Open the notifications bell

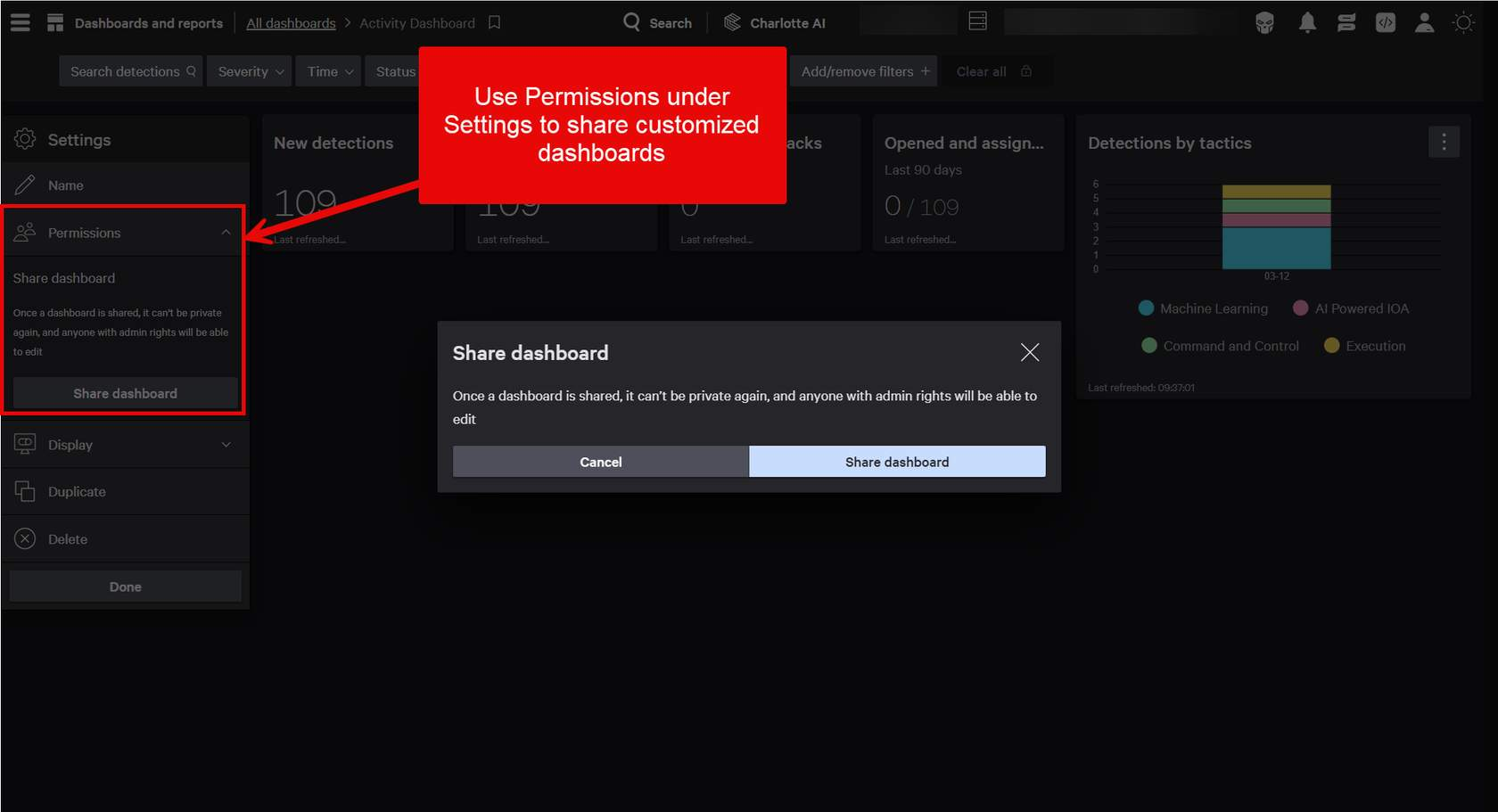(1306, 23)
